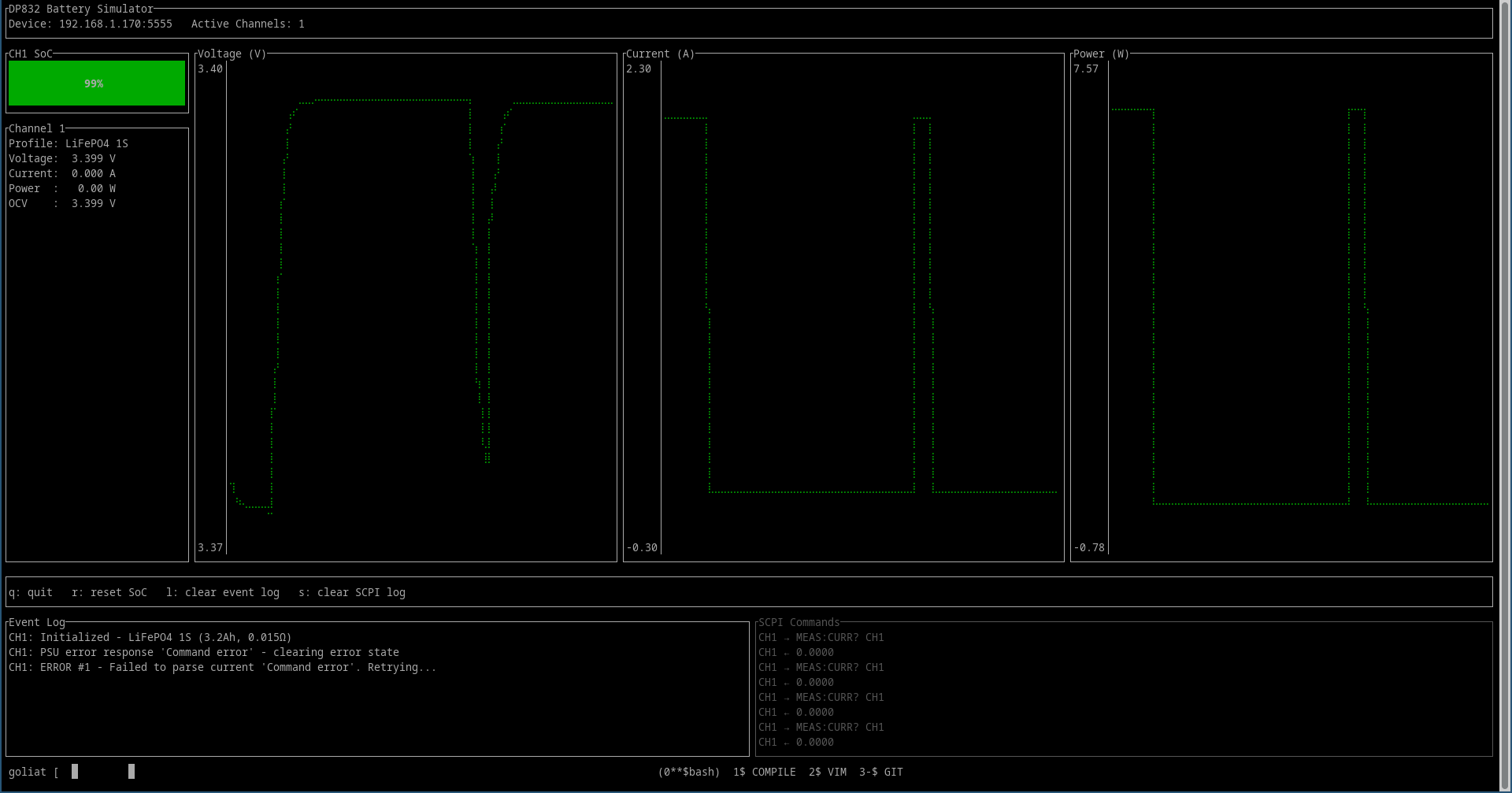Click 'r: reset SoC' command
The width and height of the screenshot is (1512, 793).
pyautogui.click(x=110, y=592)
